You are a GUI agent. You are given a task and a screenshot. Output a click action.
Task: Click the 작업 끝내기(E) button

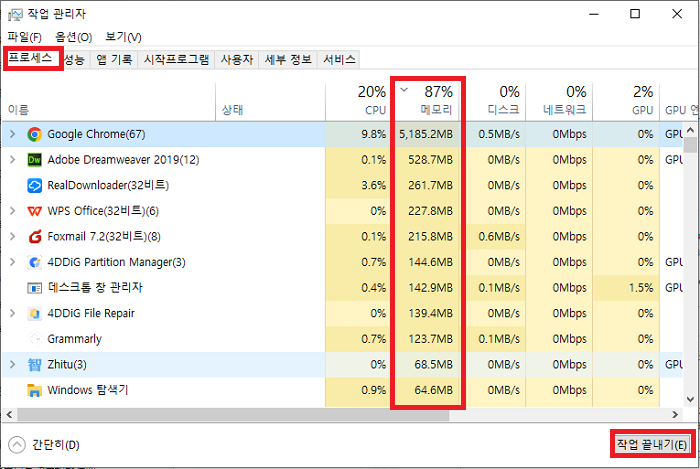pos(652,444)
